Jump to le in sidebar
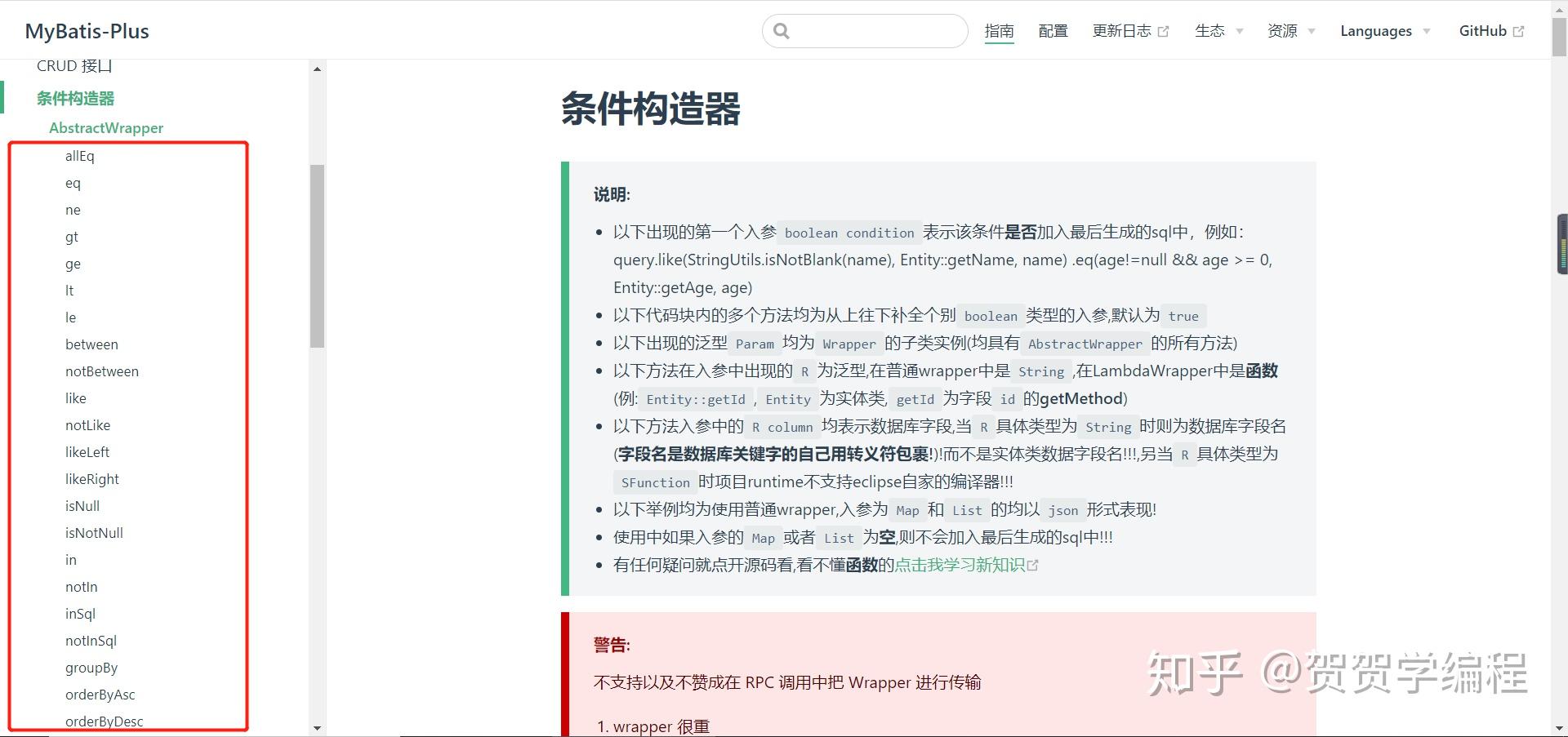Viewport: 1568px width, 737px height. coord(70,317)
